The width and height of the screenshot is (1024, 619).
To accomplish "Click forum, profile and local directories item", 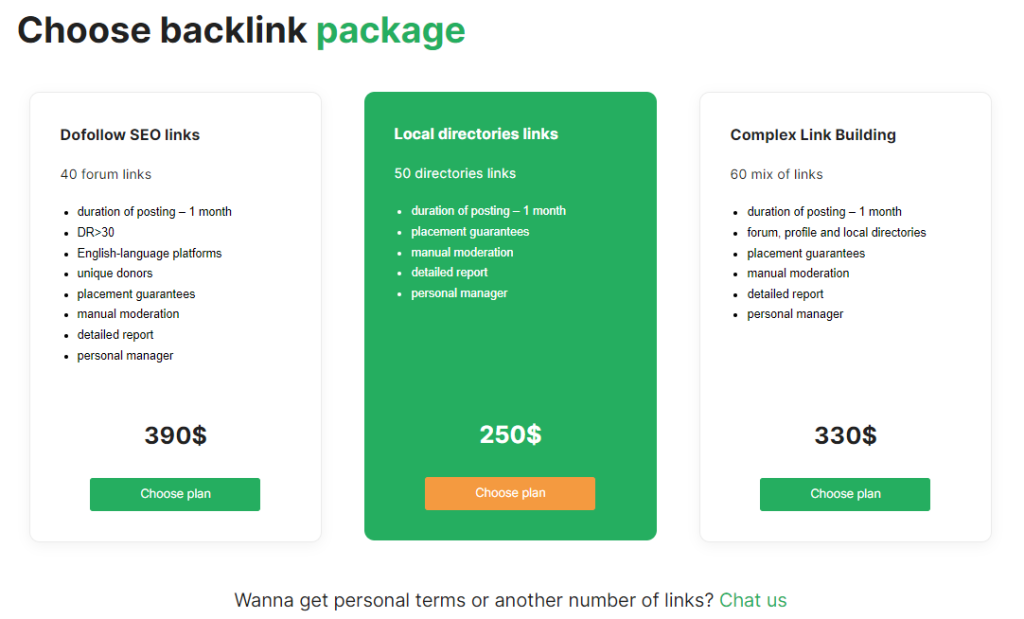I will (836, 232).
